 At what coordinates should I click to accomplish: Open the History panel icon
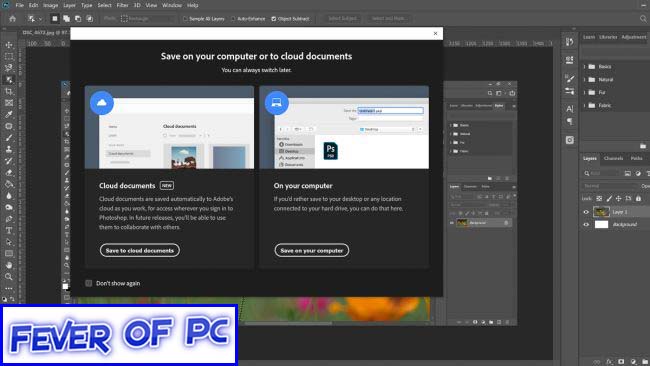point(570,42)
